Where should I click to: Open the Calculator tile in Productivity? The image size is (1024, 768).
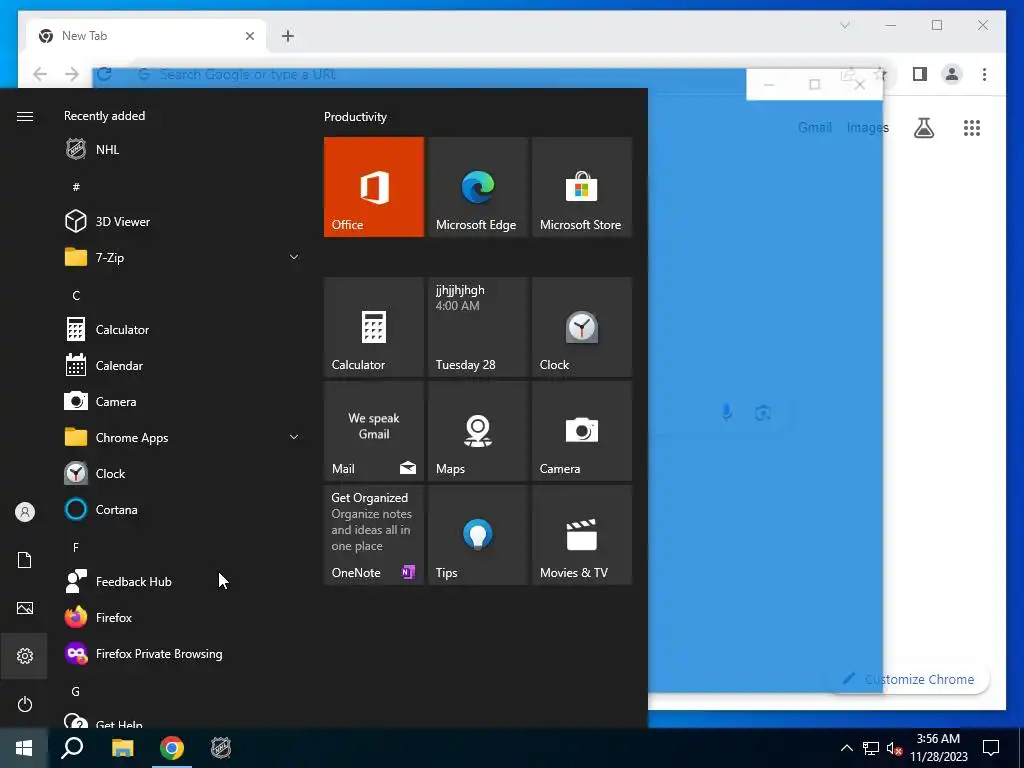(x=374, y=327)
